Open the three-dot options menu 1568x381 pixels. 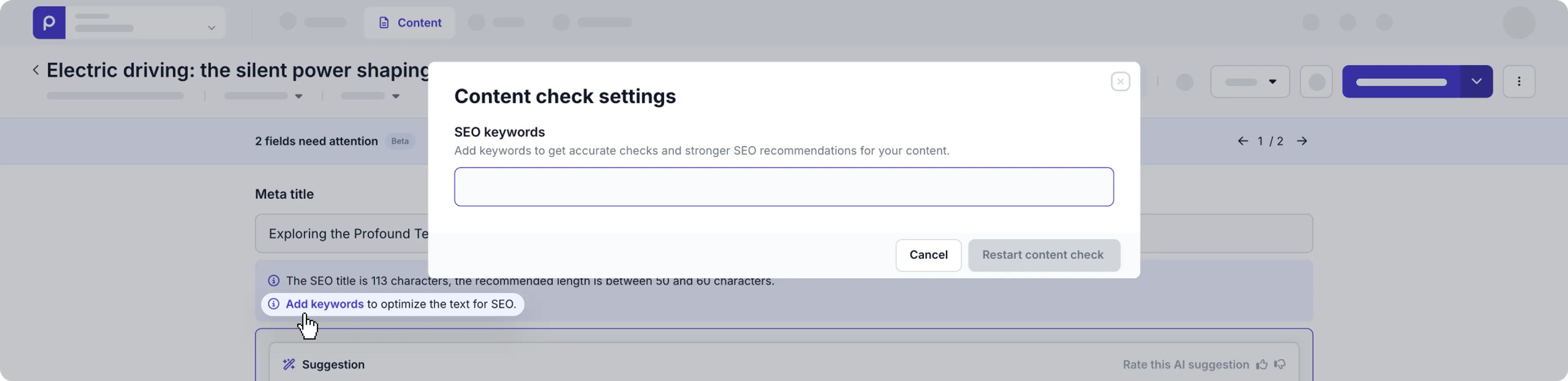[1519, 81]
